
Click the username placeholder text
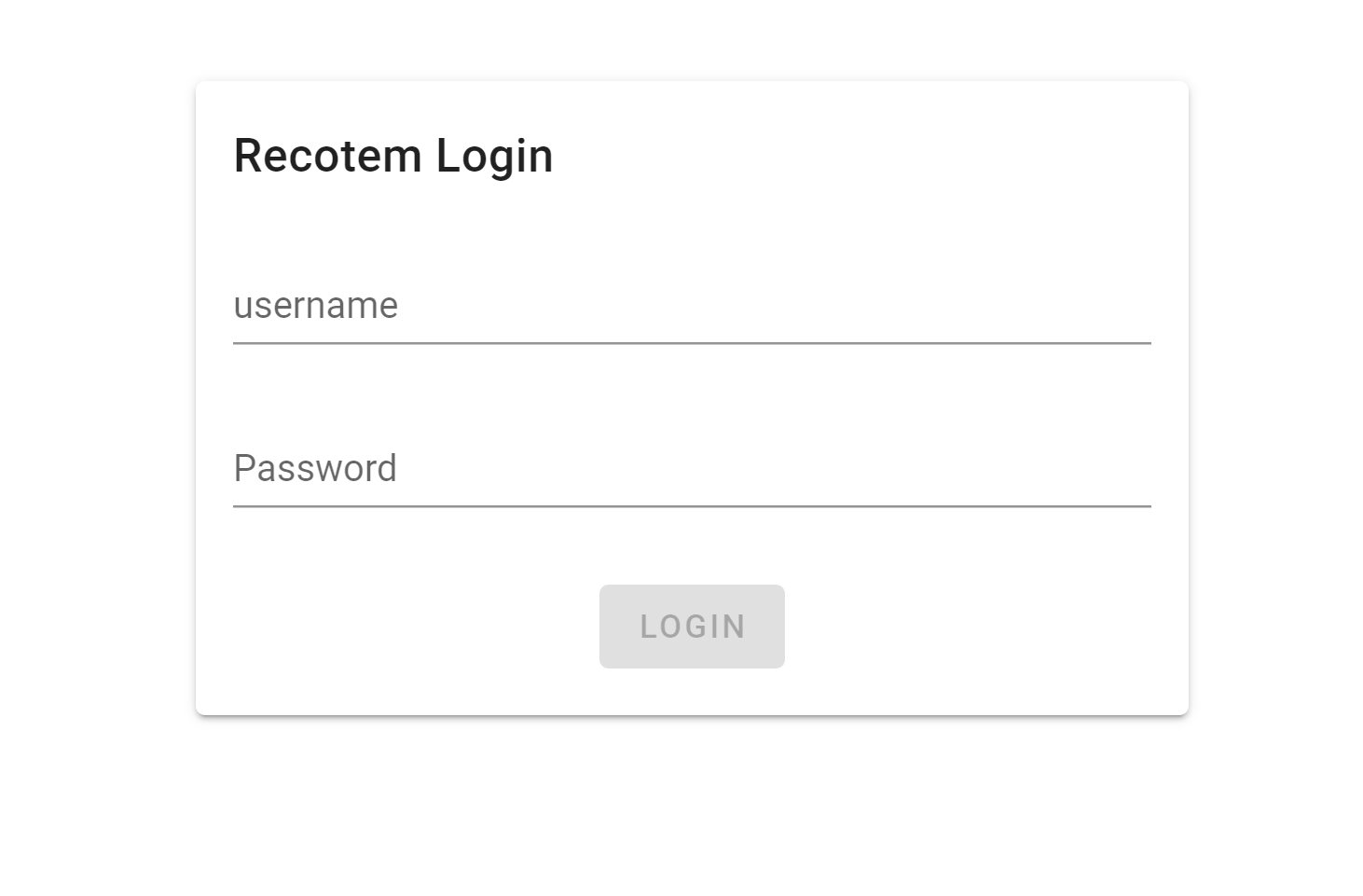point(316,306)
